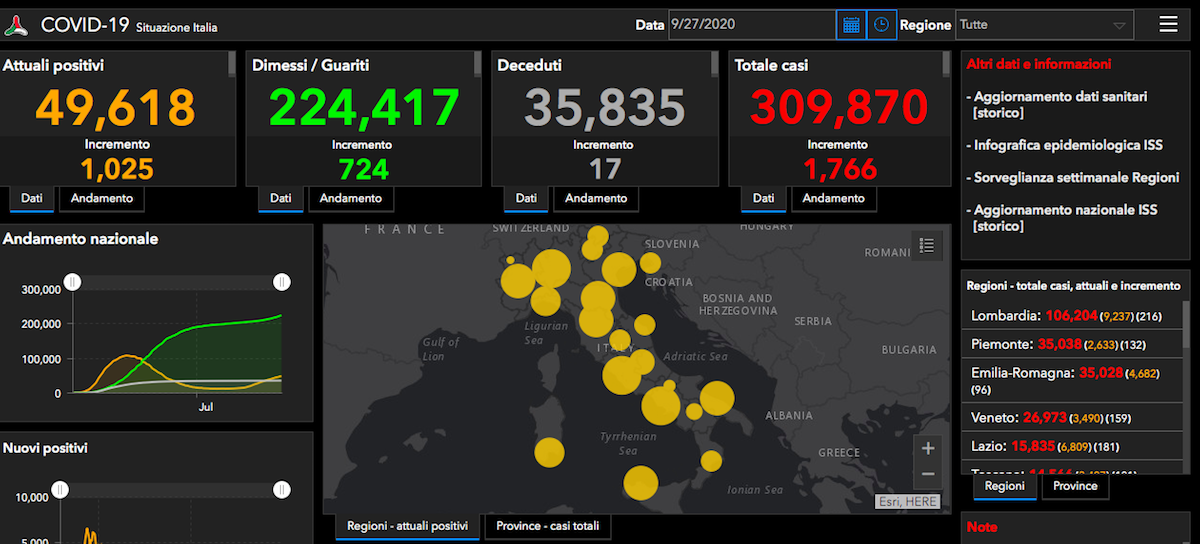This screenshot has width=1200, height=544.
Task: Select Regioni - attuali positivi map tab
Action: (407, 526)
